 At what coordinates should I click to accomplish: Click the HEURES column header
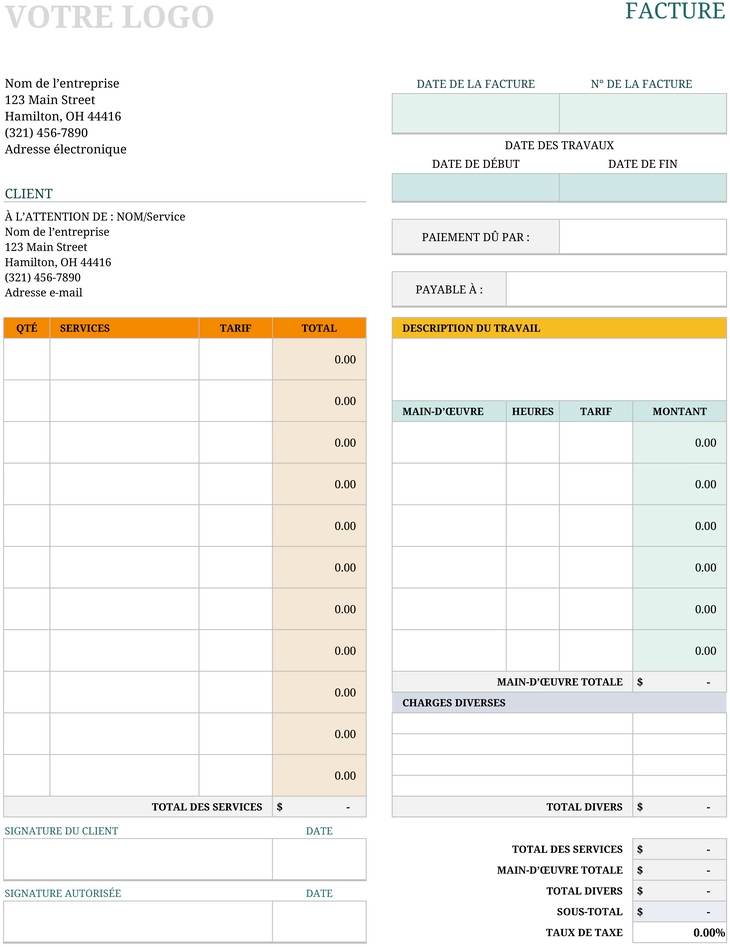point(533,411)
